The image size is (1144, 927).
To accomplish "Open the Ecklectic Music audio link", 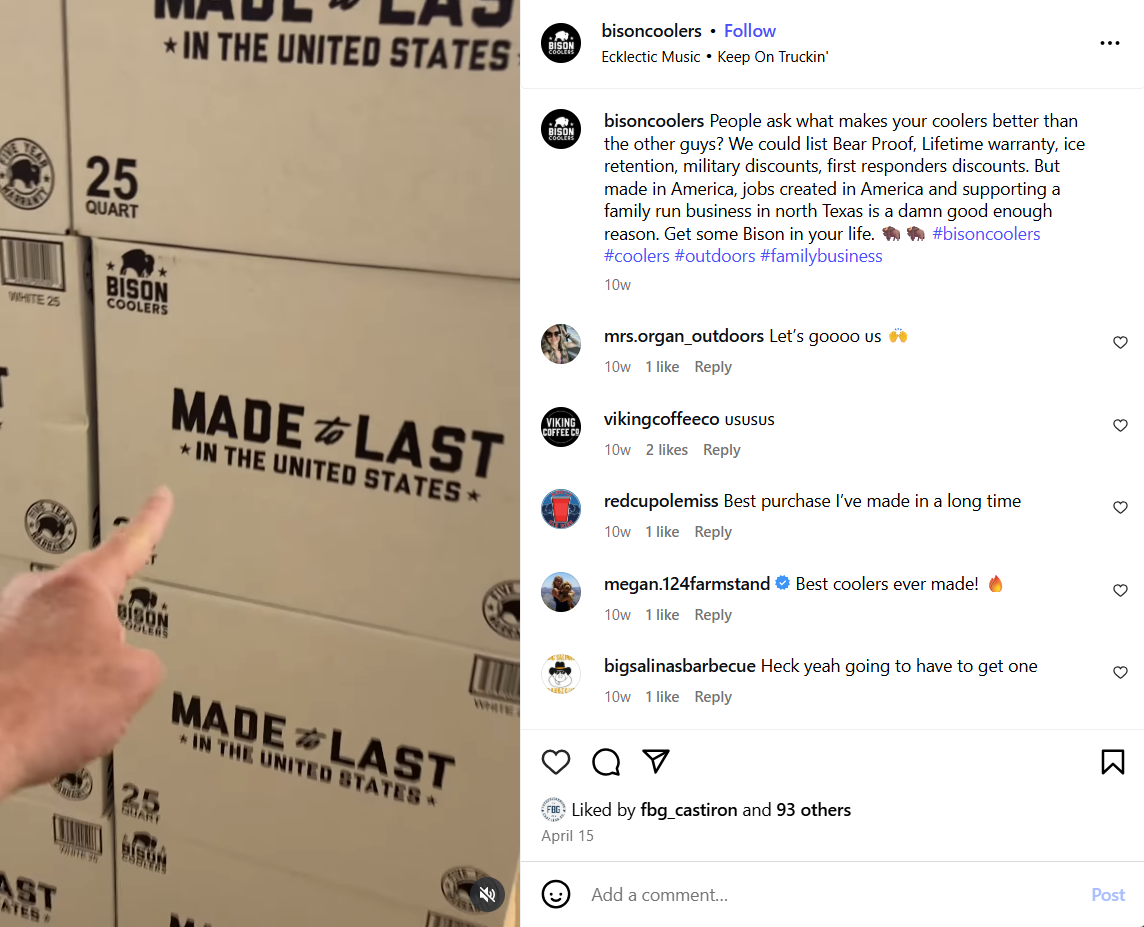I will (x=650, y=57).
